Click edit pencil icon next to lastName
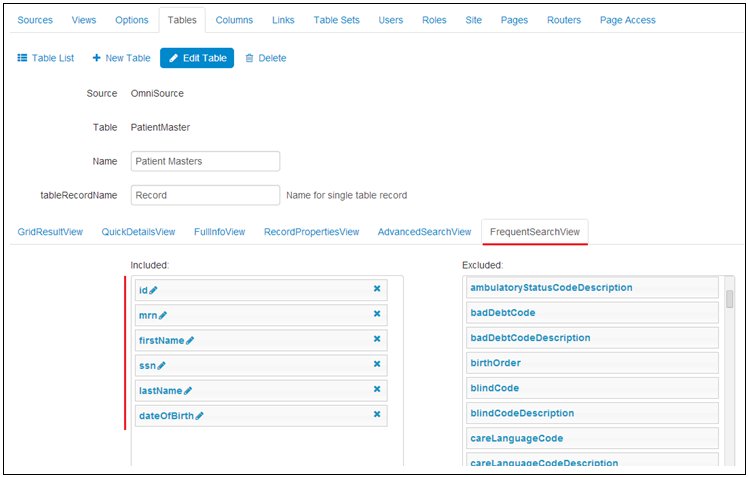 (x=188, y=391)
